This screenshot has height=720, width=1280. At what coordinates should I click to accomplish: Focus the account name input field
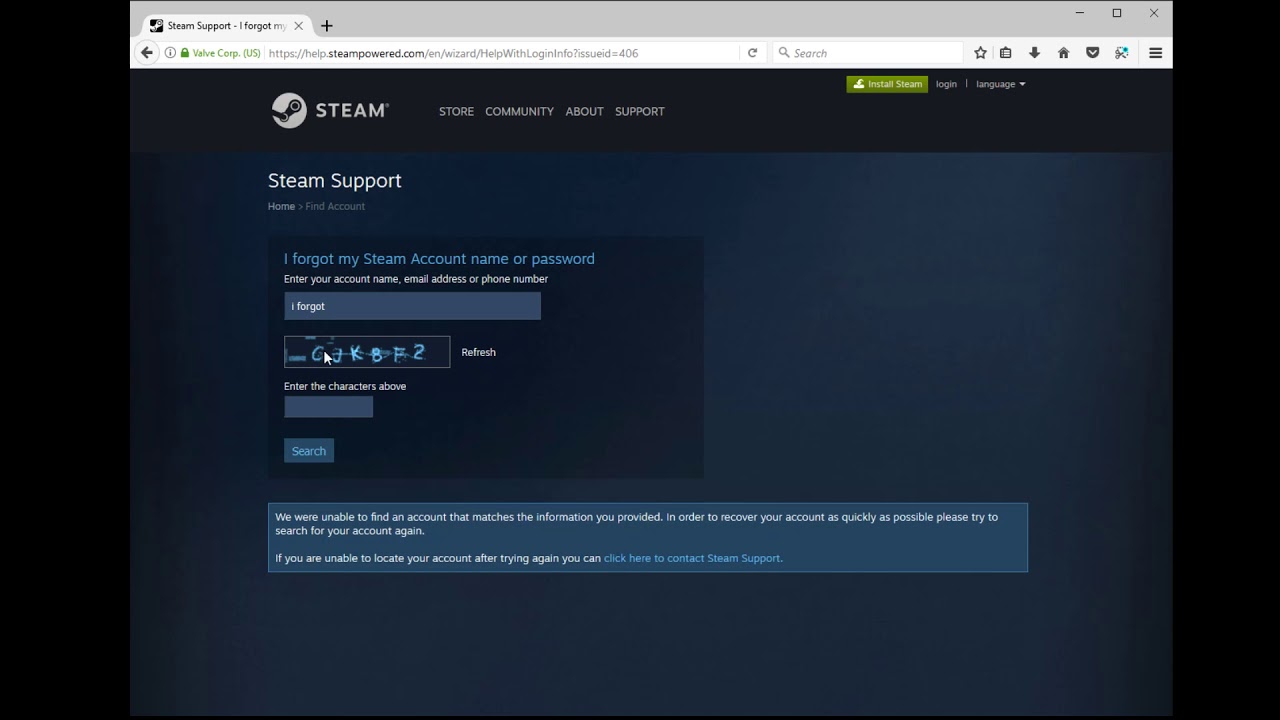tap(412, 306)
